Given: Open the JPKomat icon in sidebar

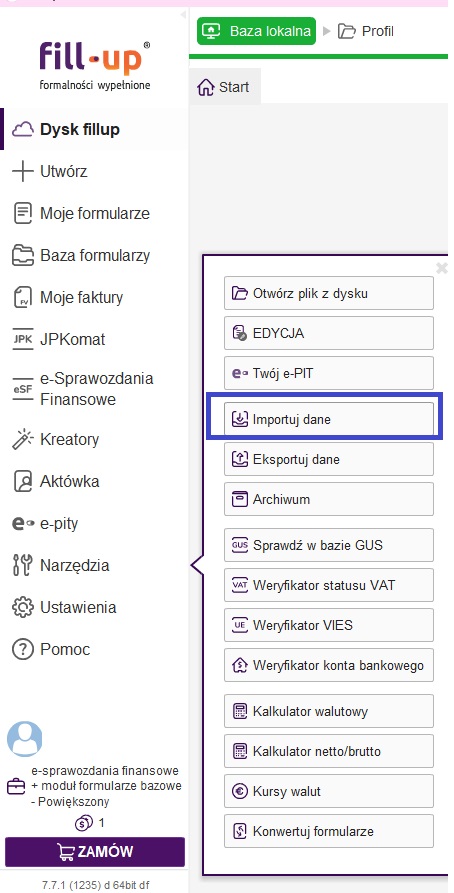Looking at the screenshot, I should 23,339.
